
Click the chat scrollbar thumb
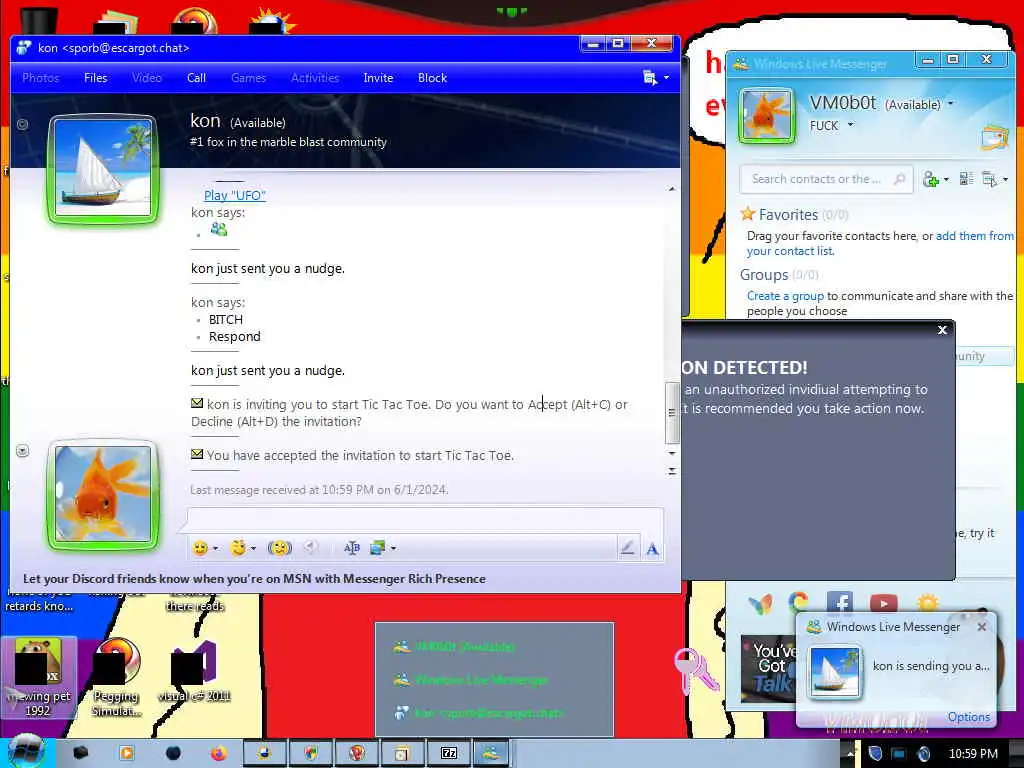671,412
